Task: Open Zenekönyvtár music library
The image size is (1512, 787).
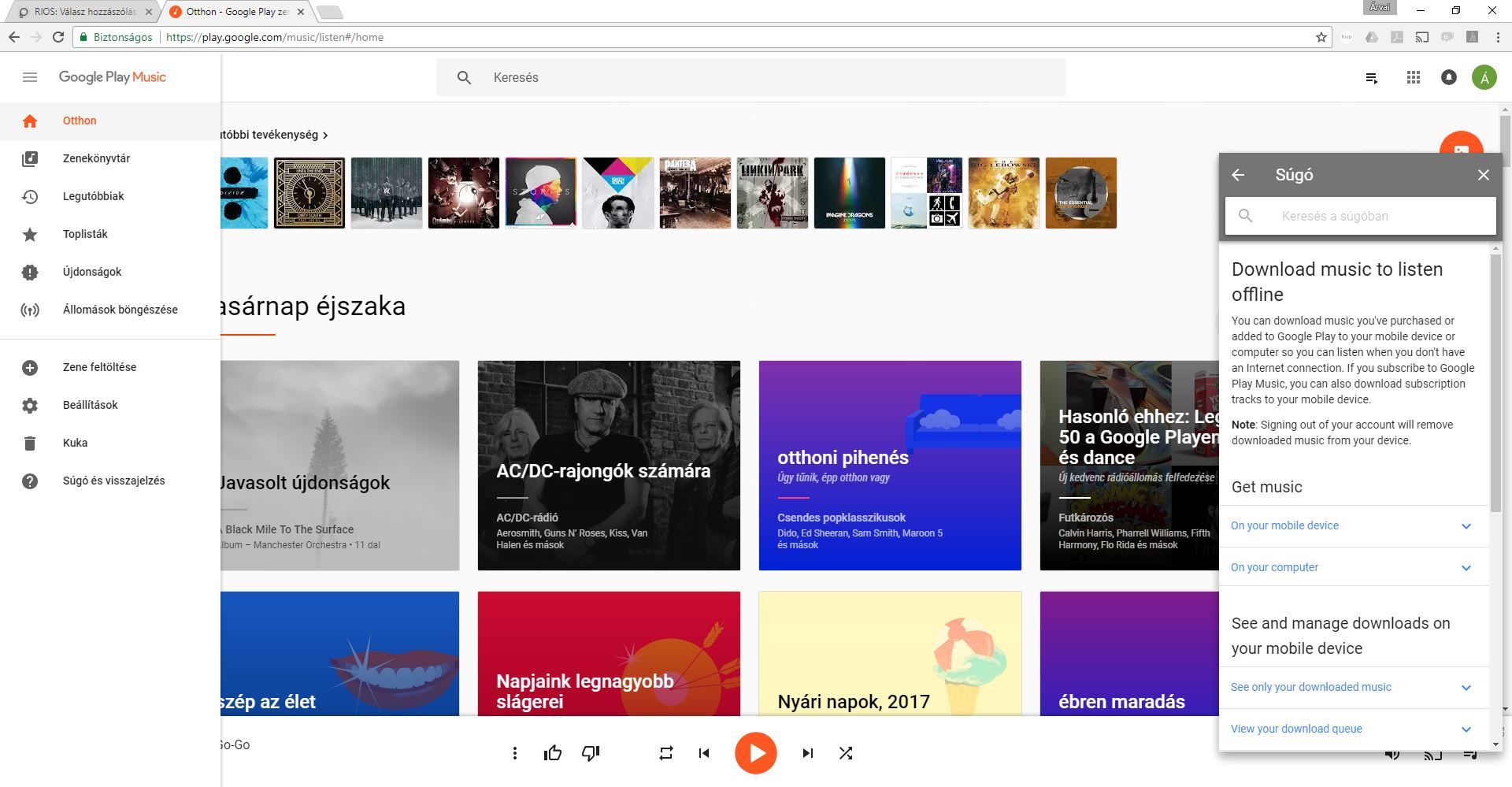Action: pos(110,158)
